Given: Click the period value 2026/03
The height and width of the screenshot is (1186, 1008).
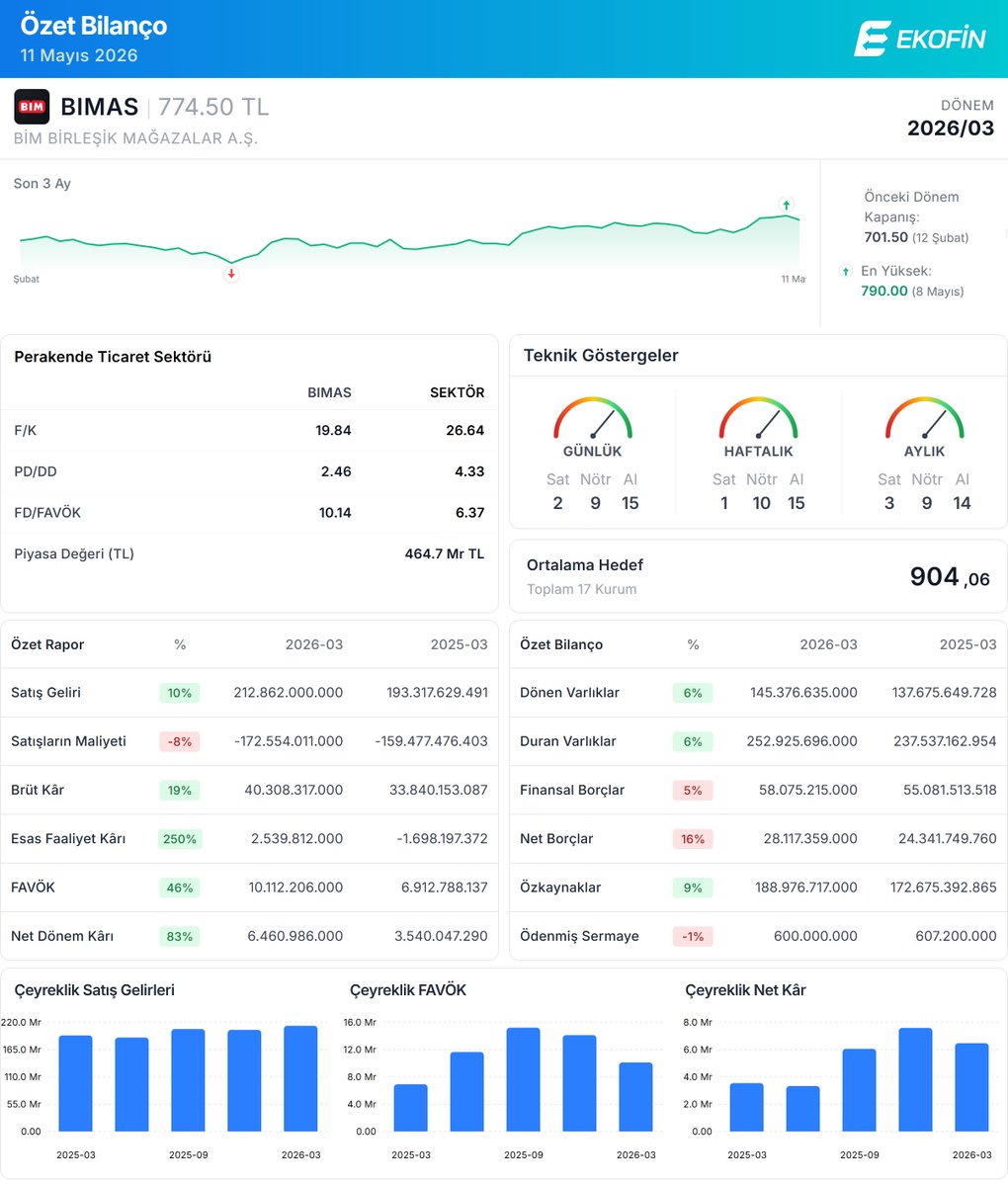Looking at the screenshot, I should (x=951, y=128).
